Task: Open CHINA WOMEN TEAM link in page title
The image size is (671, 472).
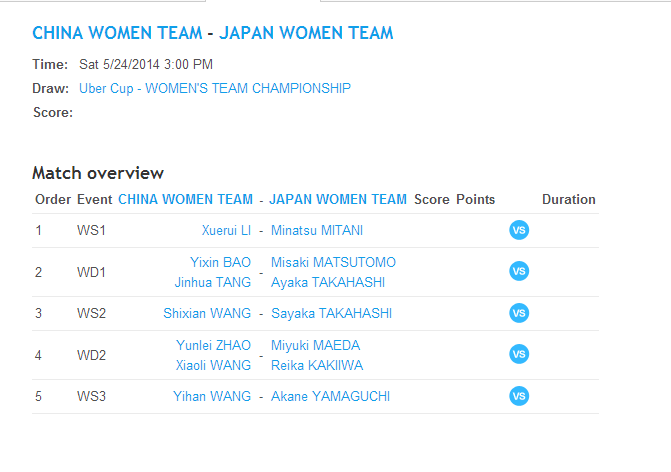Action: (114, 33)
